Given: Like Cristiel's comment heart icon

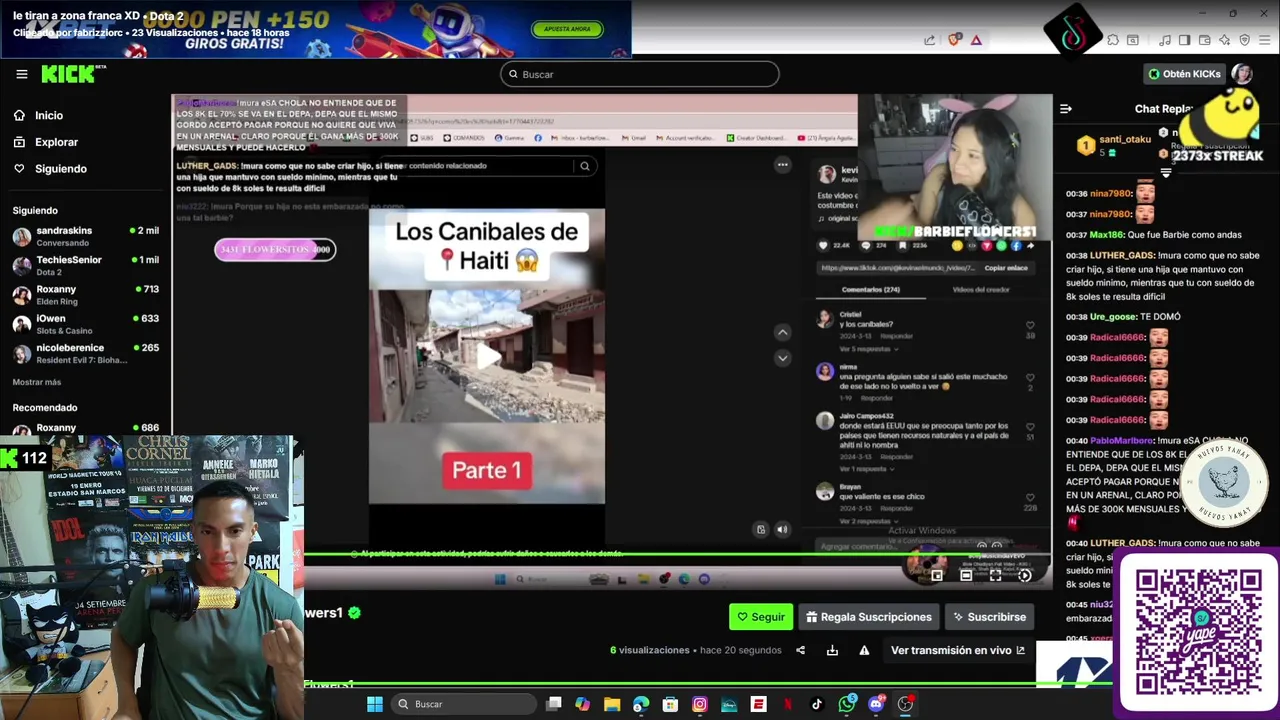Looking at the screenshot, I should (1030, 325).
